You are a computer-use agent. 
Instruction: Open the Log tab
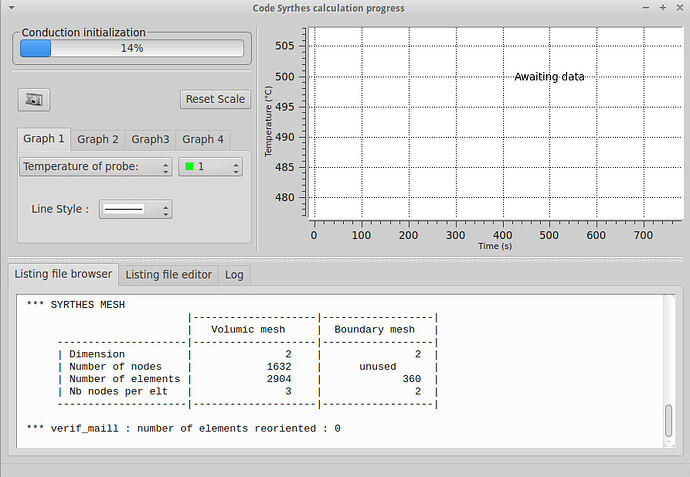pyautogui.click(x=234, y=275)
